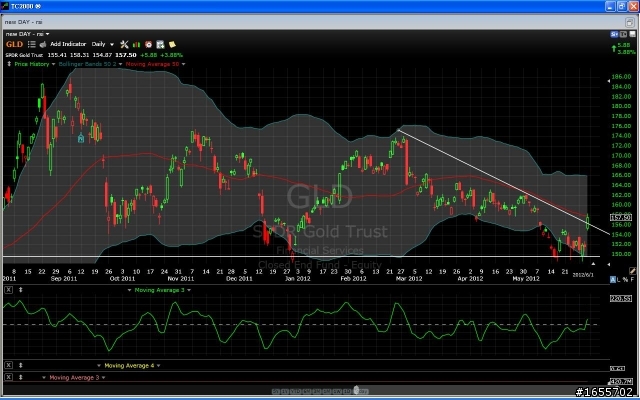Click the 2012/6/1 date label on time axis
The width and height of the screenshot is (640, 400).
583,275
